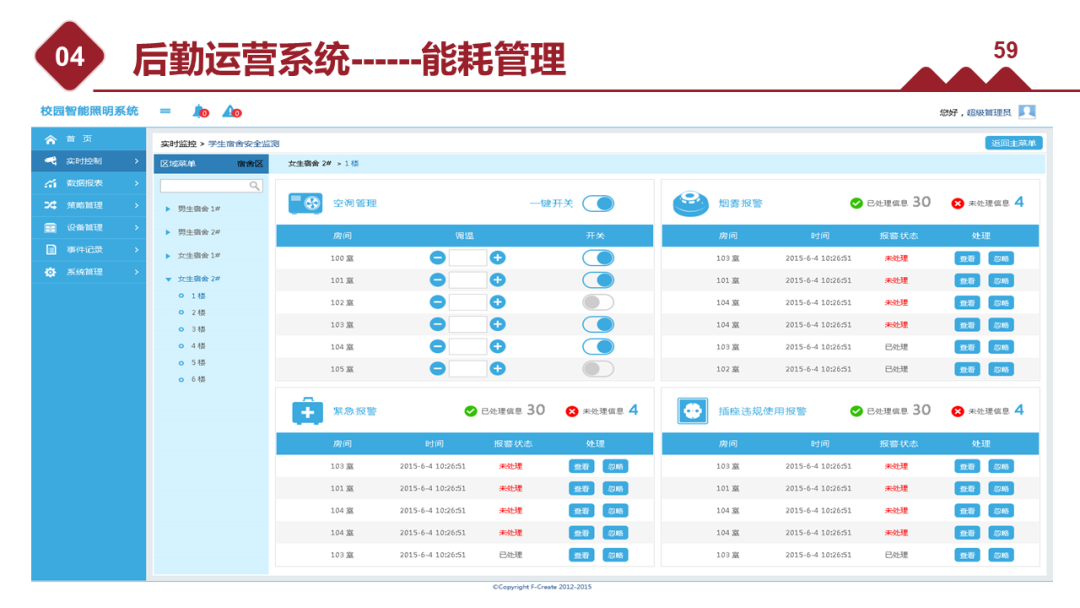The image size is (1080, 608).
Task: Toggle the 一键开关 master switch for air conditioning
Action: pyautogui.click(x=596, y=202)
